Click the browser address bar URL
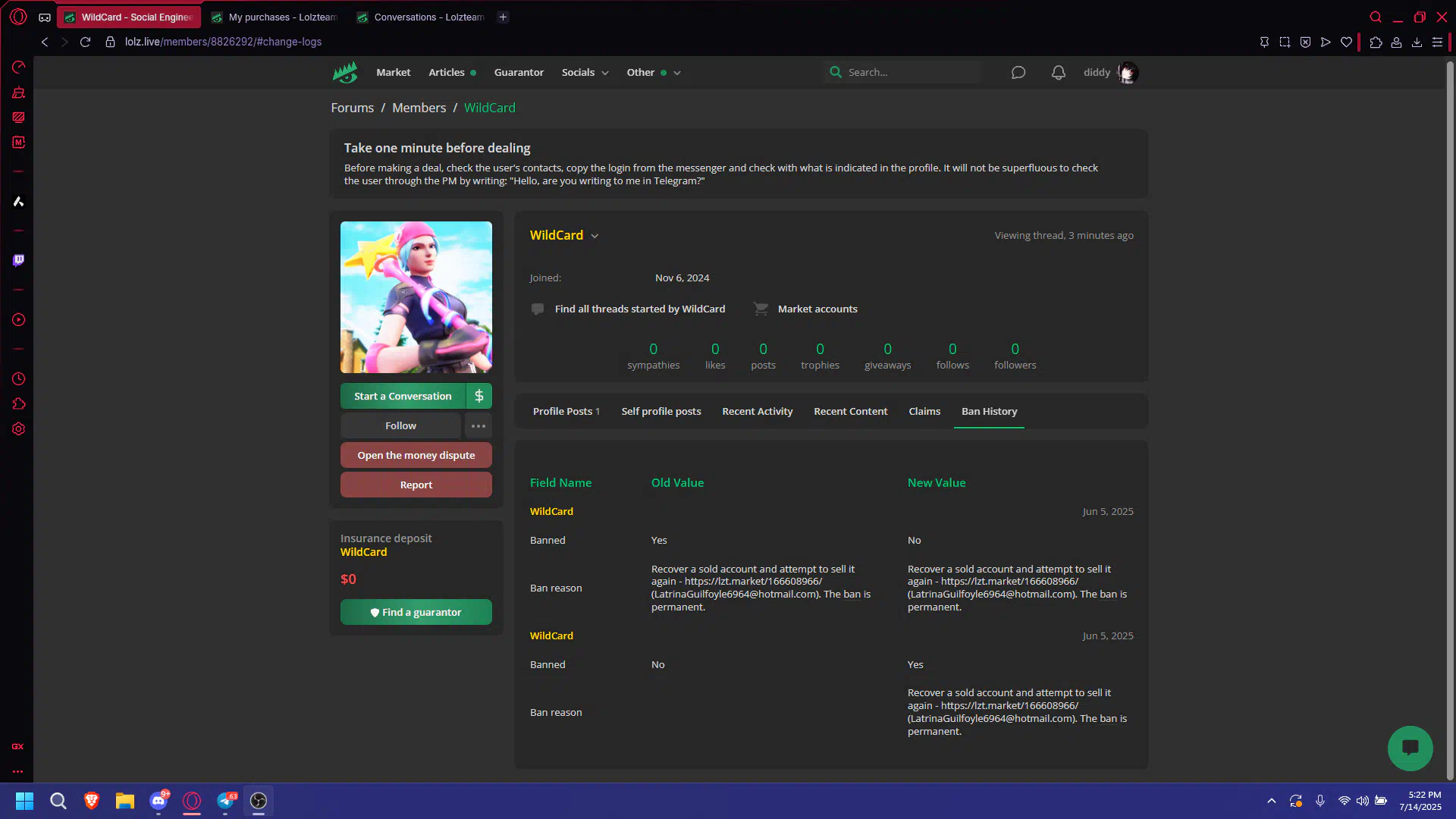The image size is (1456, 819). click(223, 42)
